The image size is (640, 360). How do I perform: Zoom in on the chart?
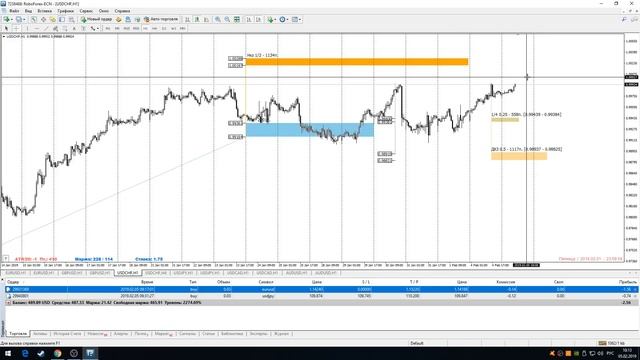click(x=218, y=20)
